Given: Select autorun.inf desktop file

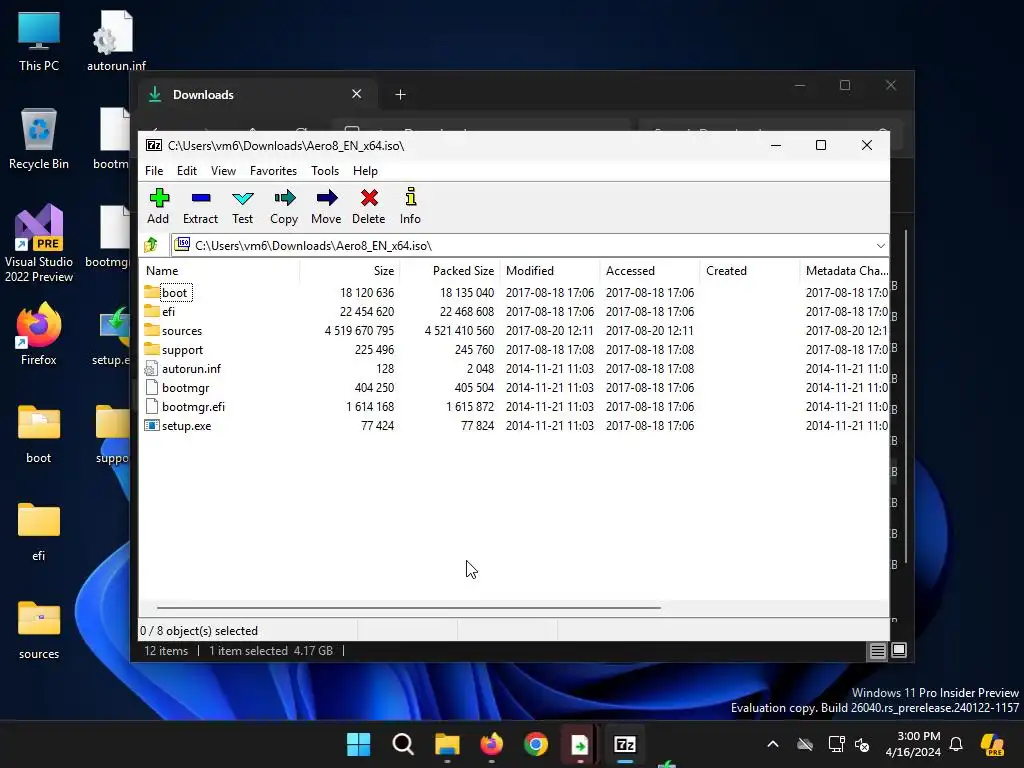Looking at the screenshot, I should click(116, 41).
